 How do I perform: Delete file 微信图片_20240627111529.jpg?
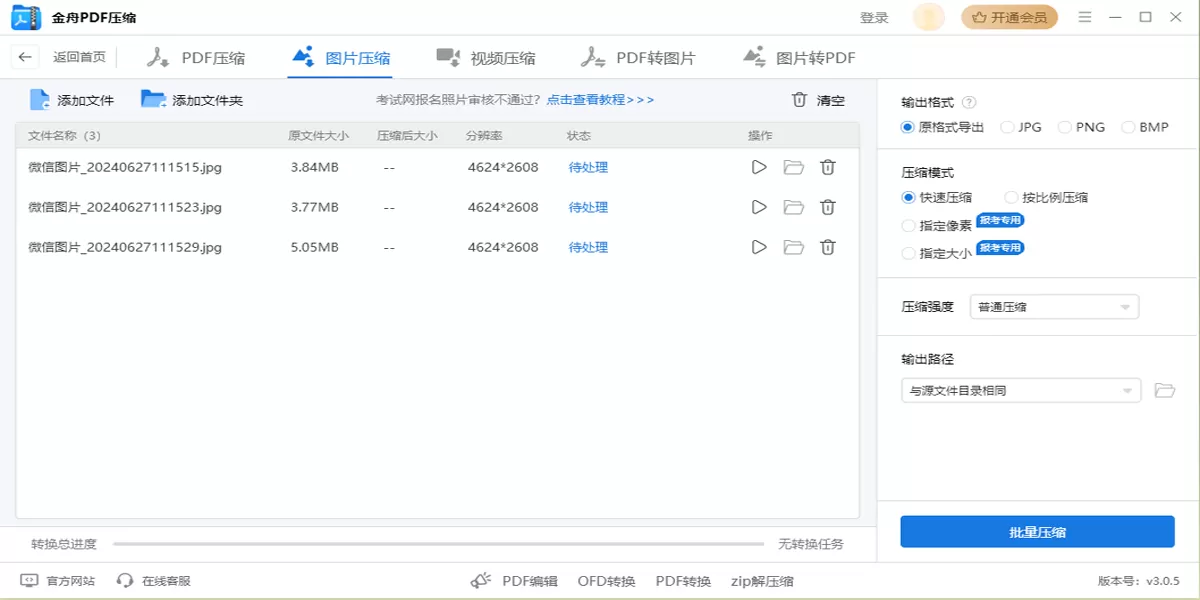coord(828,247)
